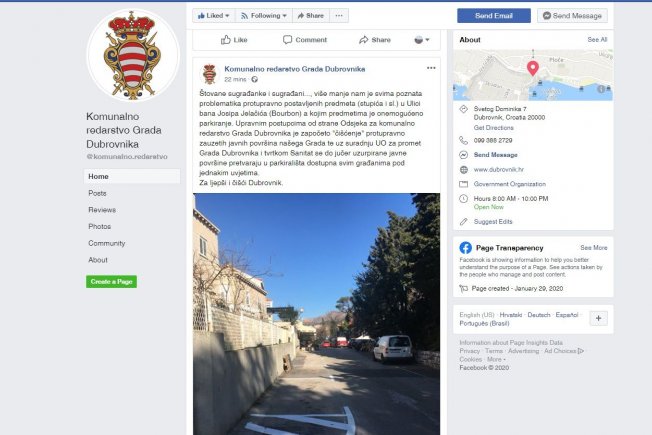The image size is (652, 435).
Task: Click the add language plus button
Action: pyautogui.click(x=598, y=319)
